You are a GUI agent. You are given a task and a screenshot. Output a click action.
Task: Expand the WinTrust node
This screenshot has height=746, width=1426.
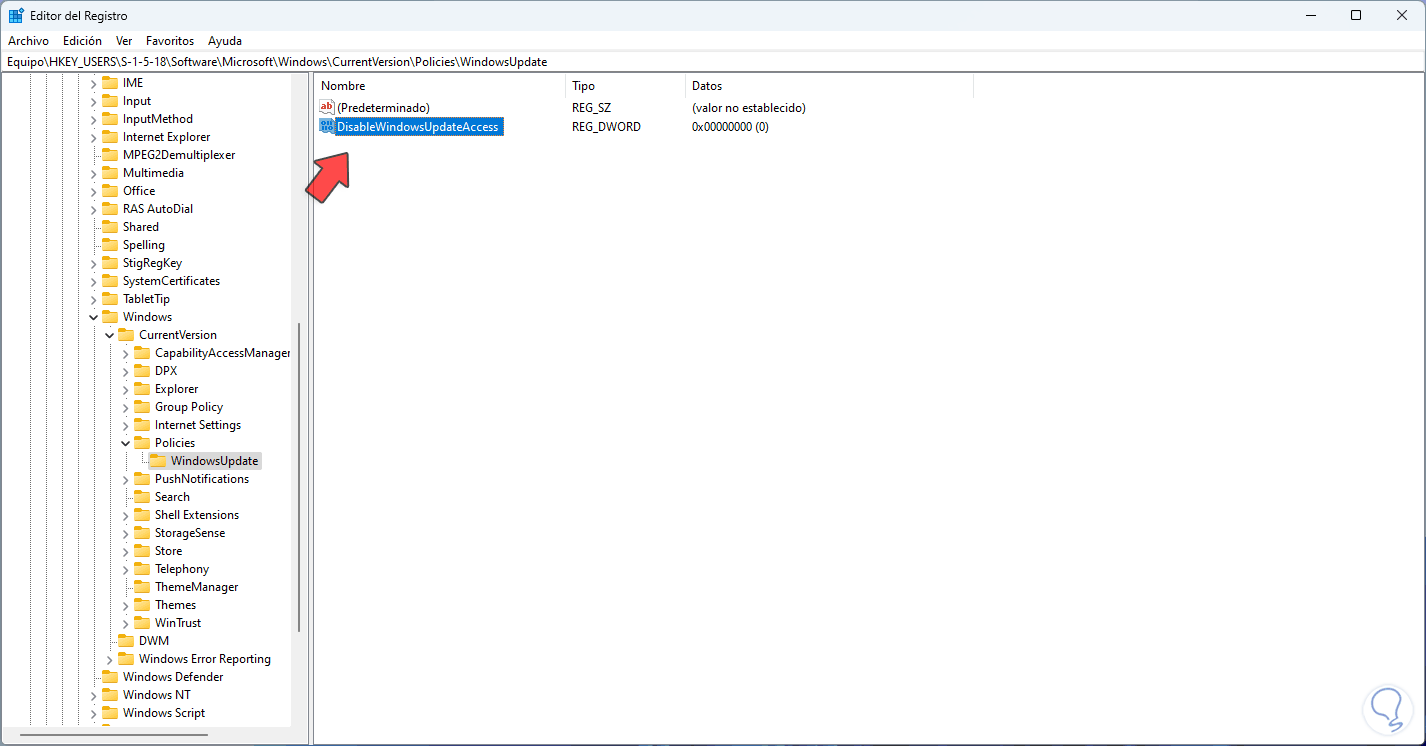pyautogui.click(x=125, y=623)
